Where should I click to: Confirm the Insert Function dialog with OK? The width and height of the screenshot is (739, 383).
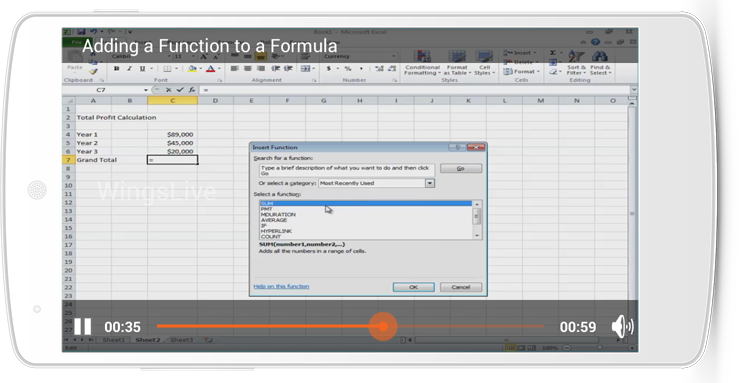pos(413,287)
